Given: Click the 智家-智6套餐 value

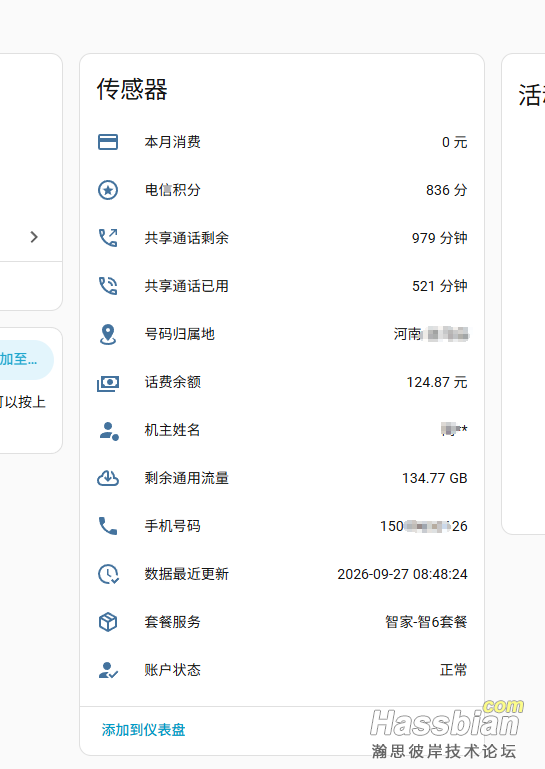Looking at the screenshot, I should tap(426, 622).
